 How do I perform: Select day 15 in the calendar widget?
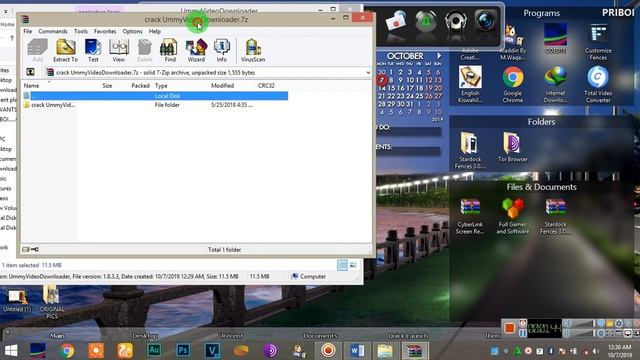pyautogui.click(x=391, y=88)
